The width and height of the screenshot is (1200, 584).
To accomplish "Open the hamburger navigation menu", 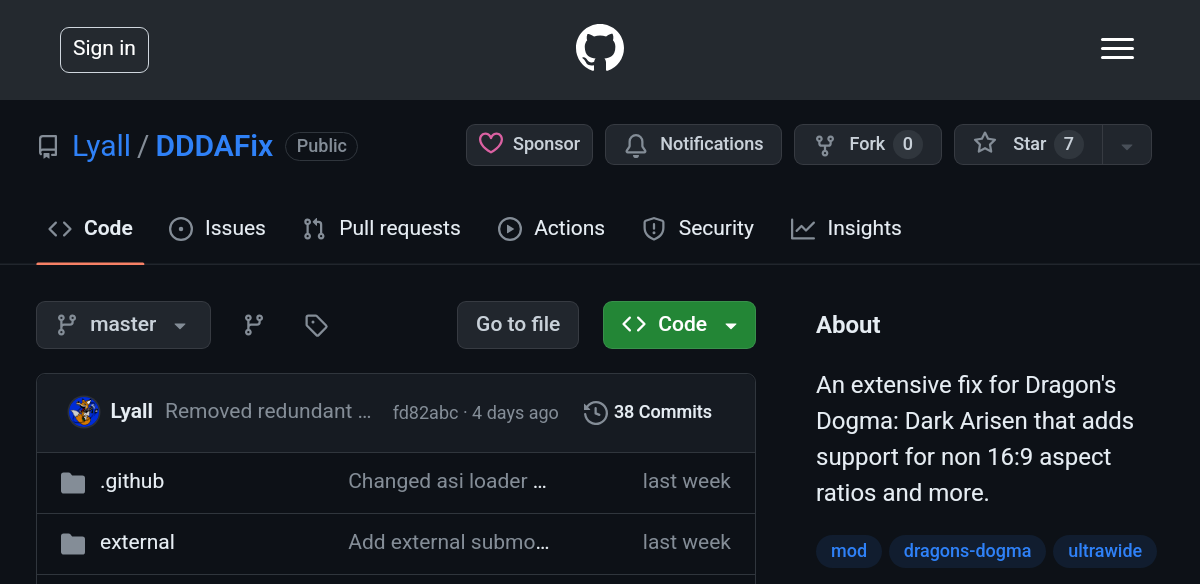I will pos(1117,48).
